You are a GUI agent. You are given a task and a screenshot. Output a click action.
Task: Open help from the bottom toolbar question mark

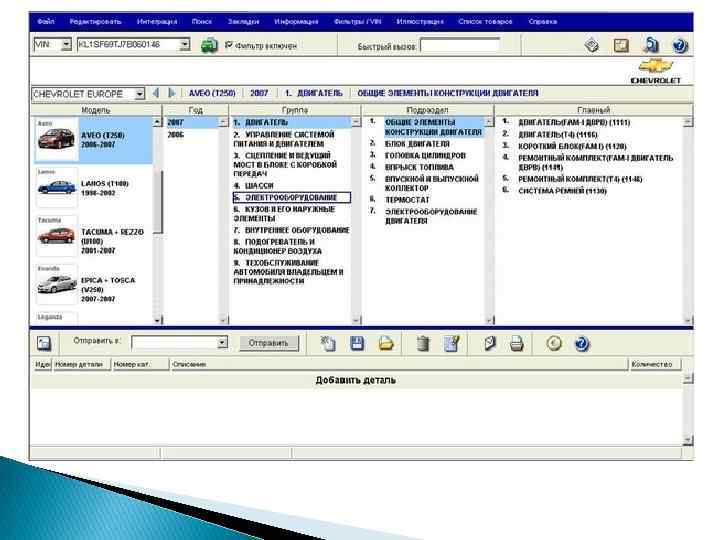pos(582,343)
